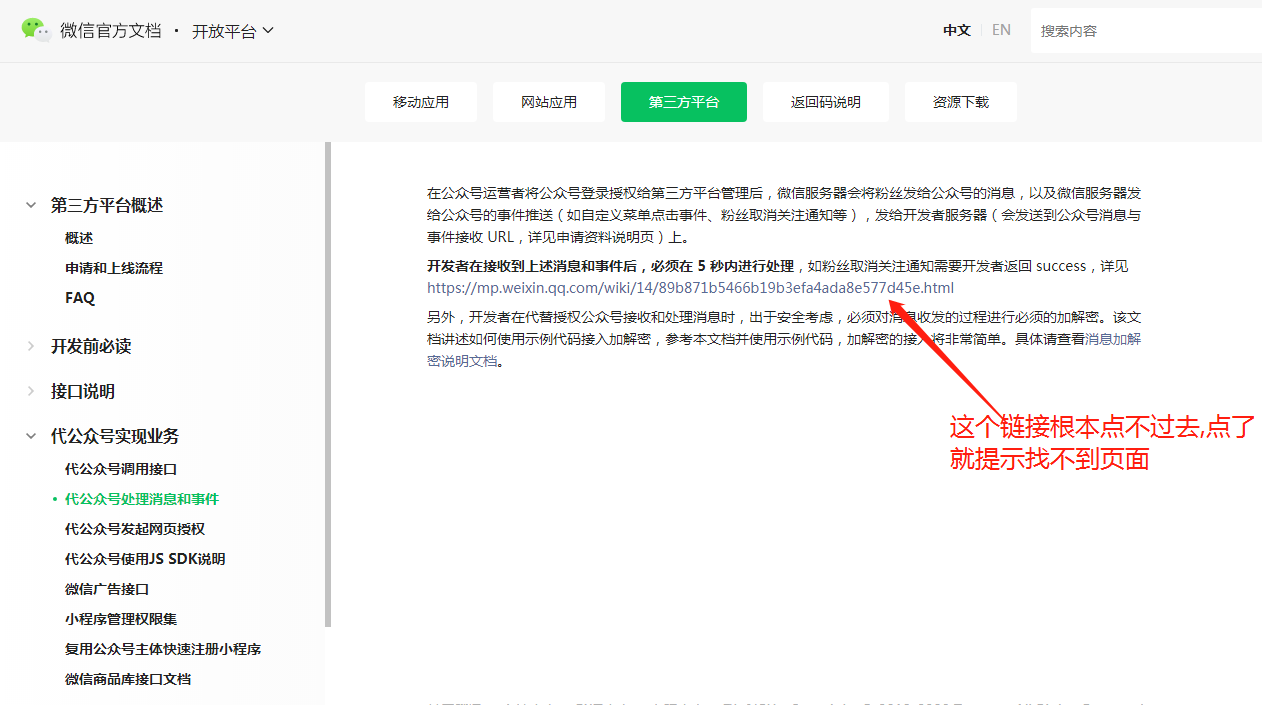The image size is (1262, 705).
Task: Select the 开发前必读 section heading
Action: (x=91, y=346)
